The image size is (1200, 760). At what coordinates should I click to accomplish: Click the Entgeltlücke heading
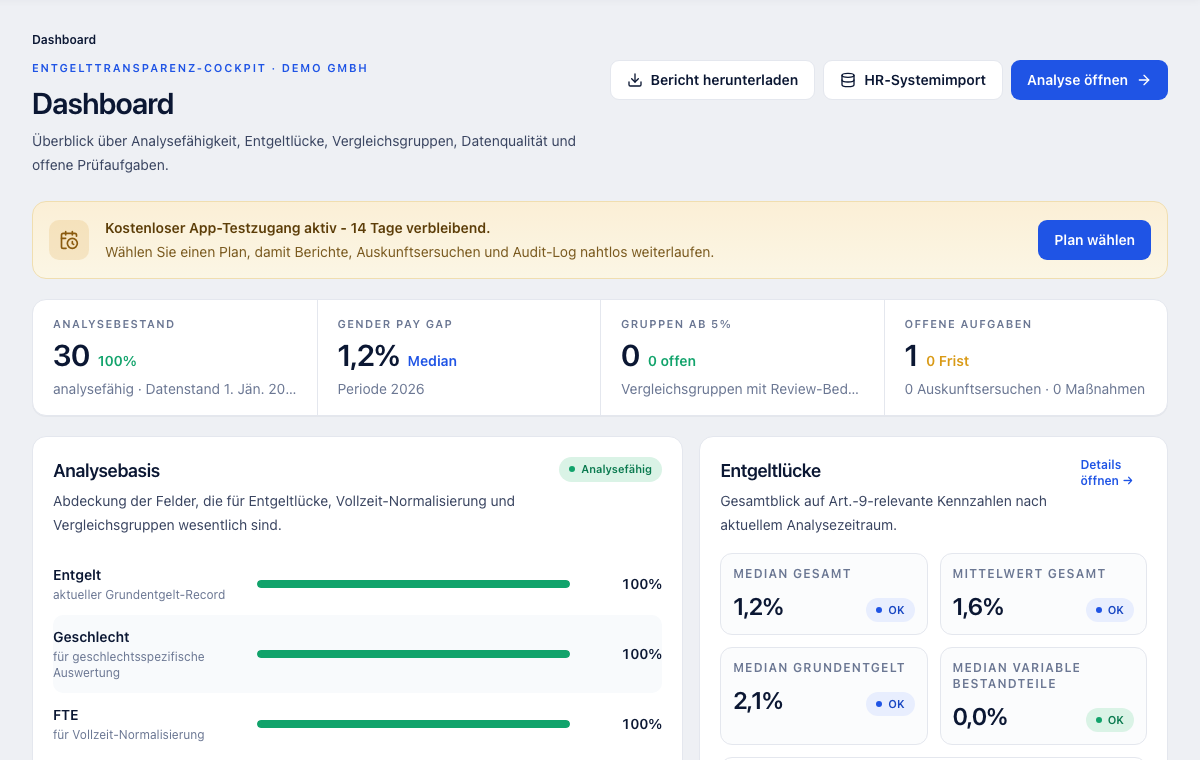click(771, 471)
